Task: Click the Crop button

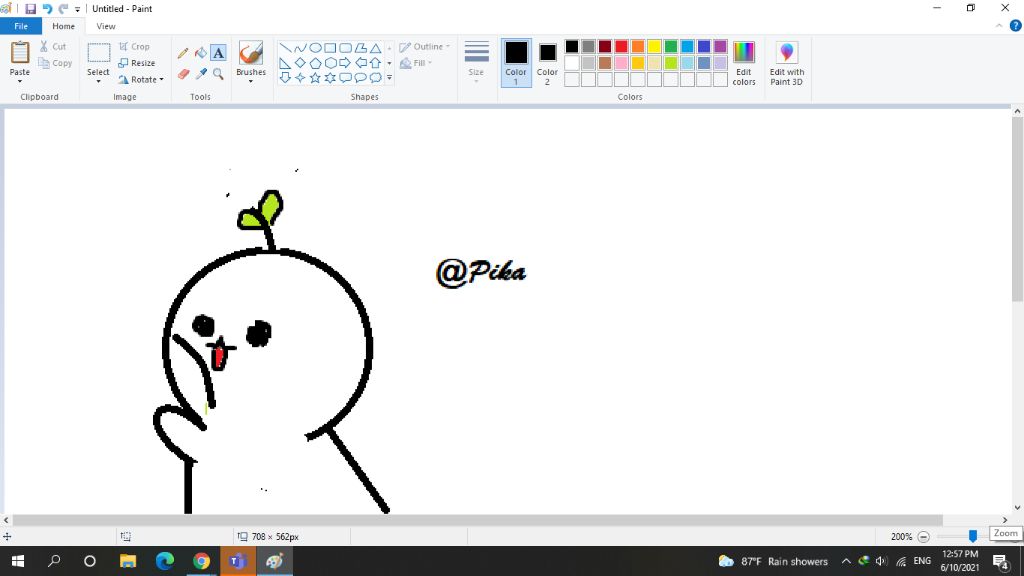Action: [135, 46]
